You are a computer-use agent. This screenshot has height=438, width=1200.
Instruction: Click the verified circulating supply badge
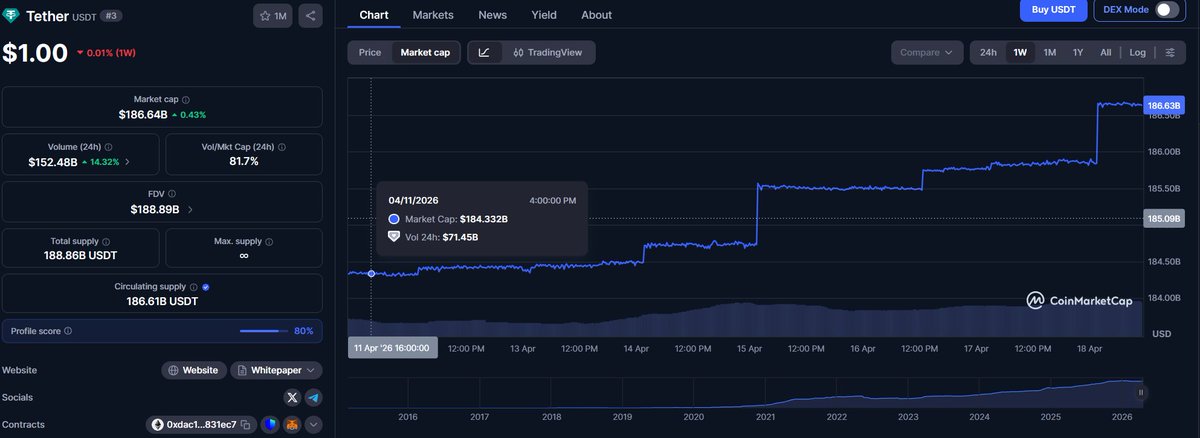pyautogui.click(x=206, y=287)
